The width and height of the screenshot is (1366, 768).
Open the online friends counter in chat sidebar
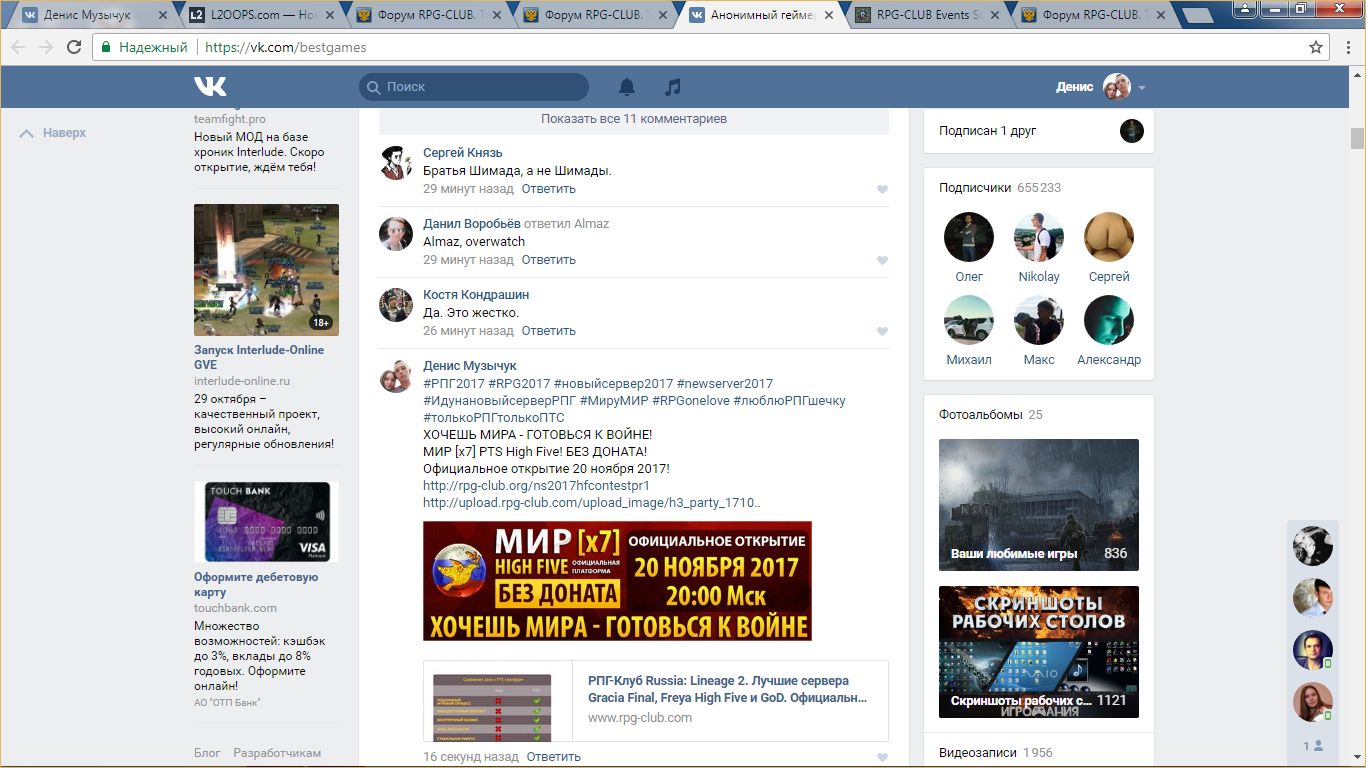pyautogui.click(x=1313, y=746)
